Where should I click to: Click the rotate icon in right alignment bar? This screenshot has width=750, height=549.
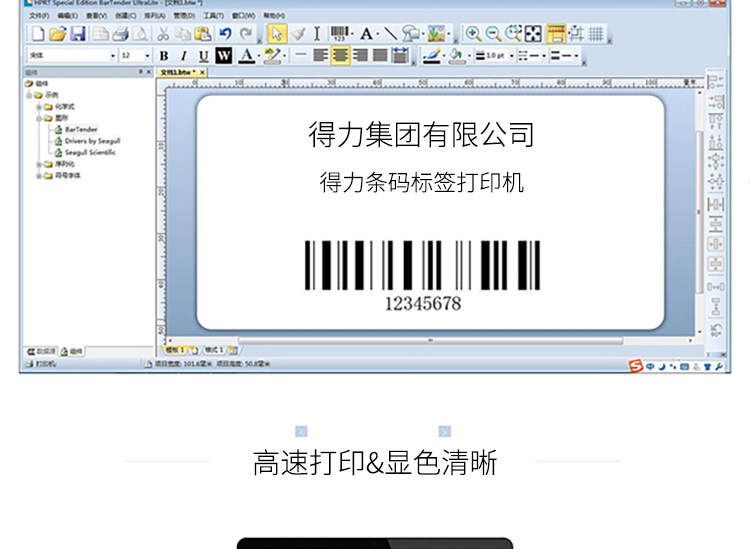point(716,329)
